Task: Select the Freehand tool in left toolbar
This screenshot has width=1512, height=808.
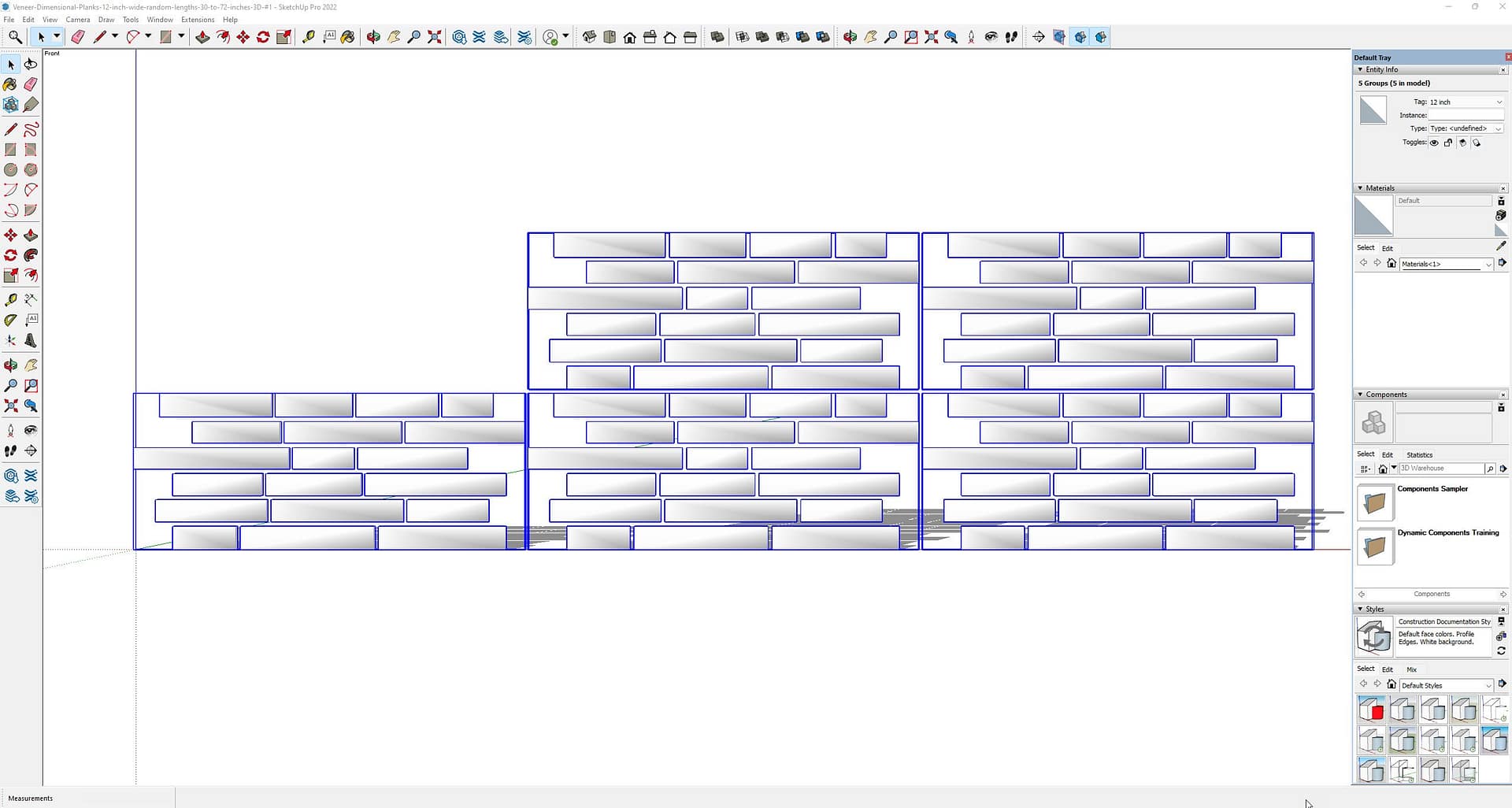Action: pos(31,129)
